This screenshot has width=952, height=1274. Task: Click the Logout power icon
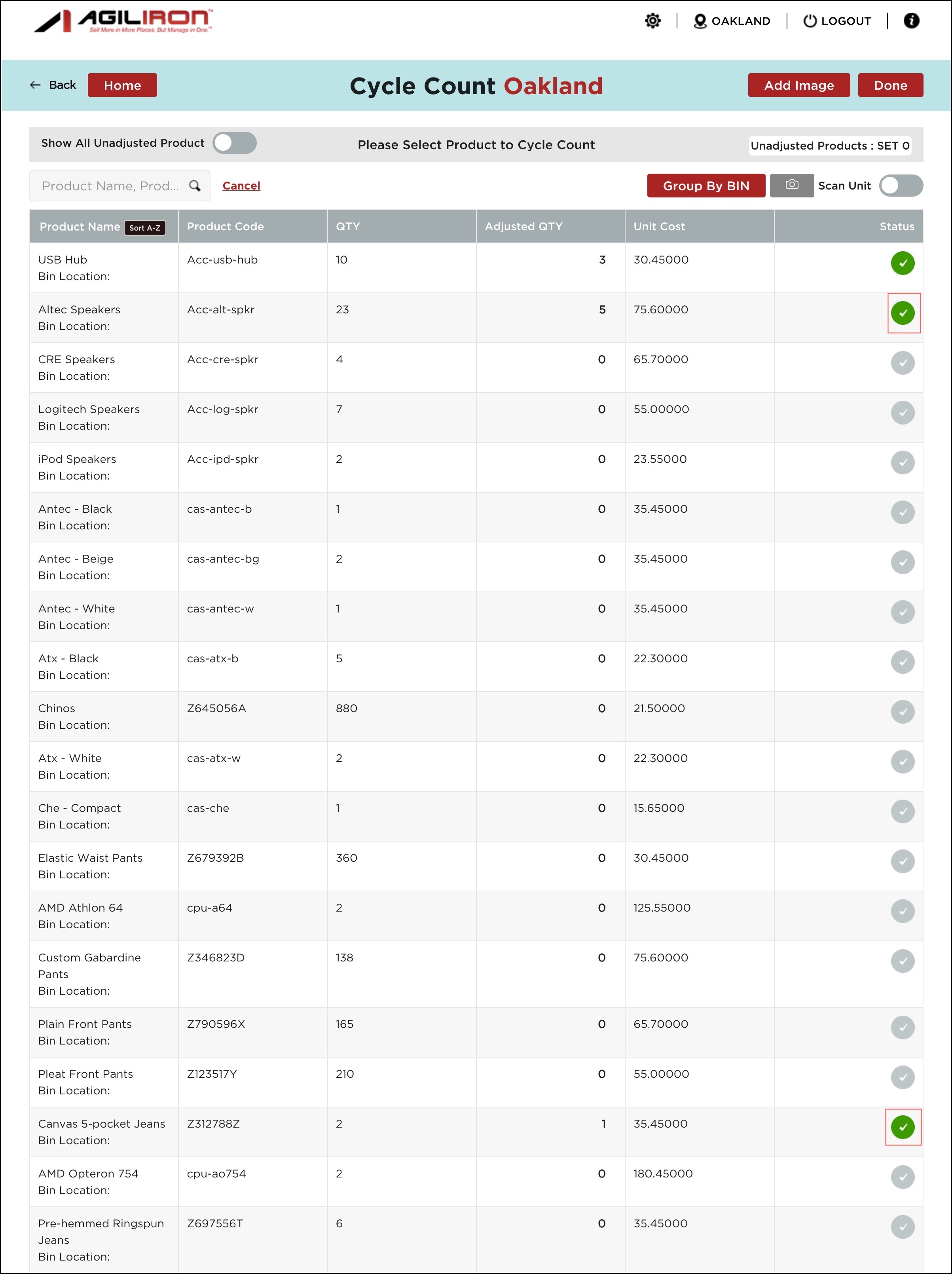coord(810,21)
